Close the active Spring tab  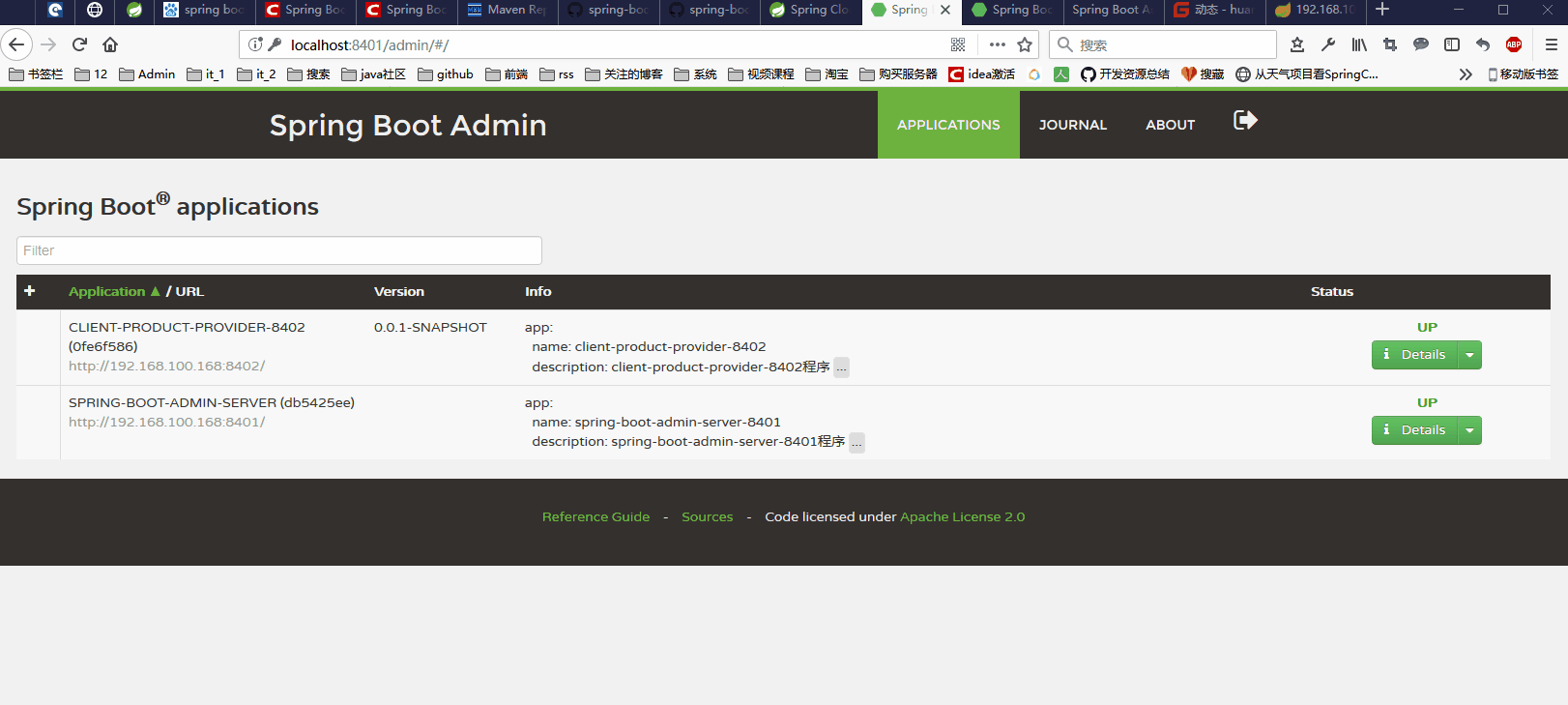(945, 10)
